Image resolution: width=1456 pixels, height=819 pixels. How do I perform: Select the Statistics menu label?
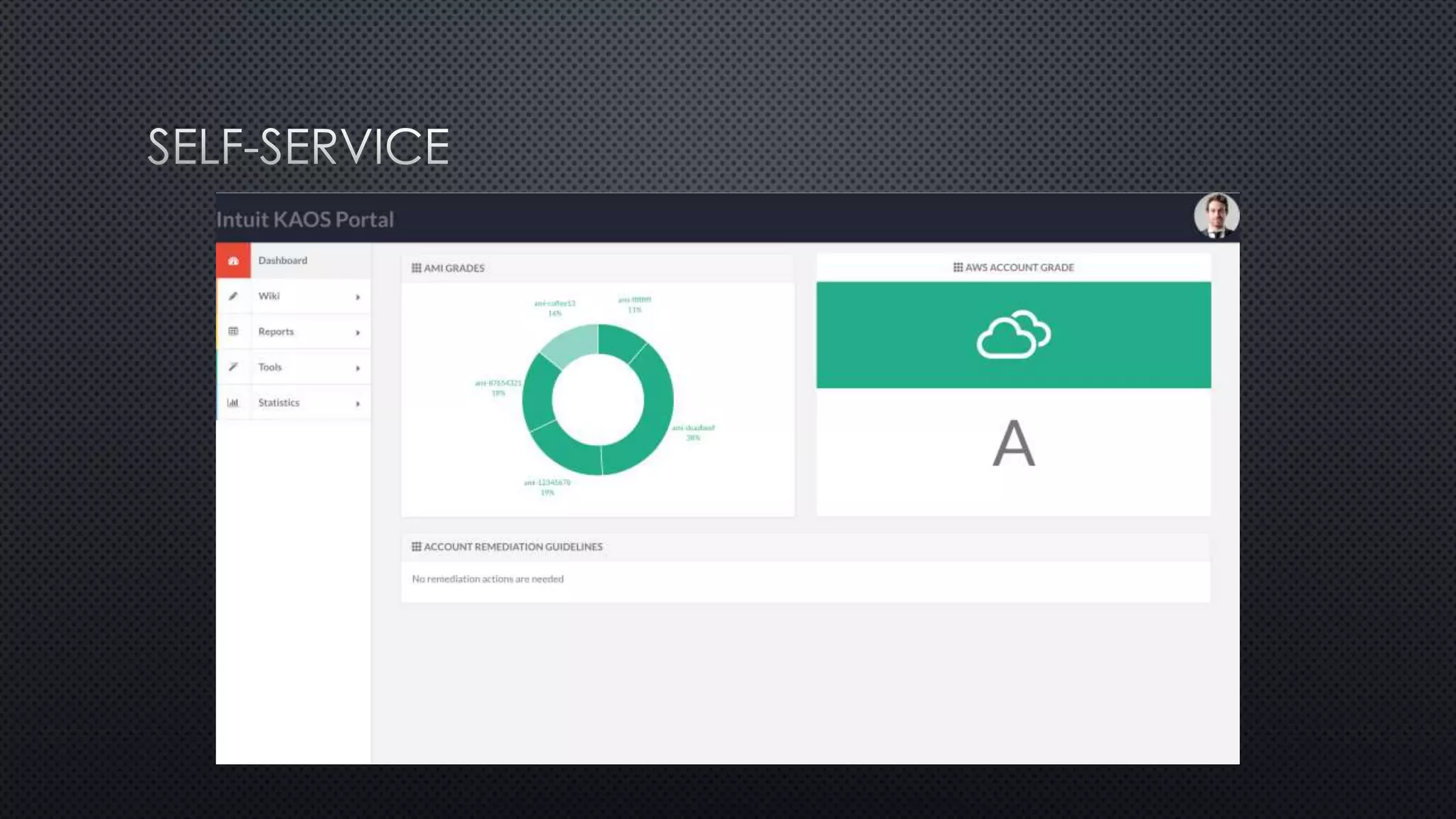click(279, 402)
